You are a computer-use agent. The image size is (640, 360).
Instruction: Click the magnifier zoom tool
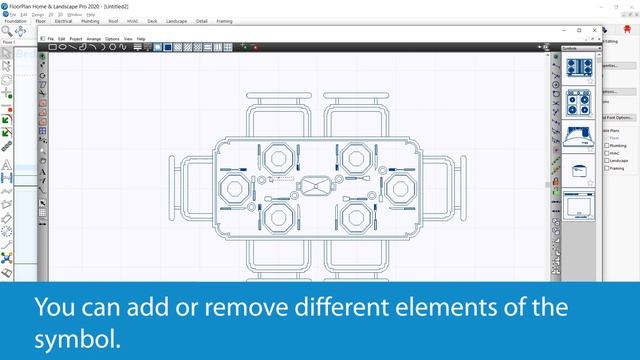[x=7, y=31]
